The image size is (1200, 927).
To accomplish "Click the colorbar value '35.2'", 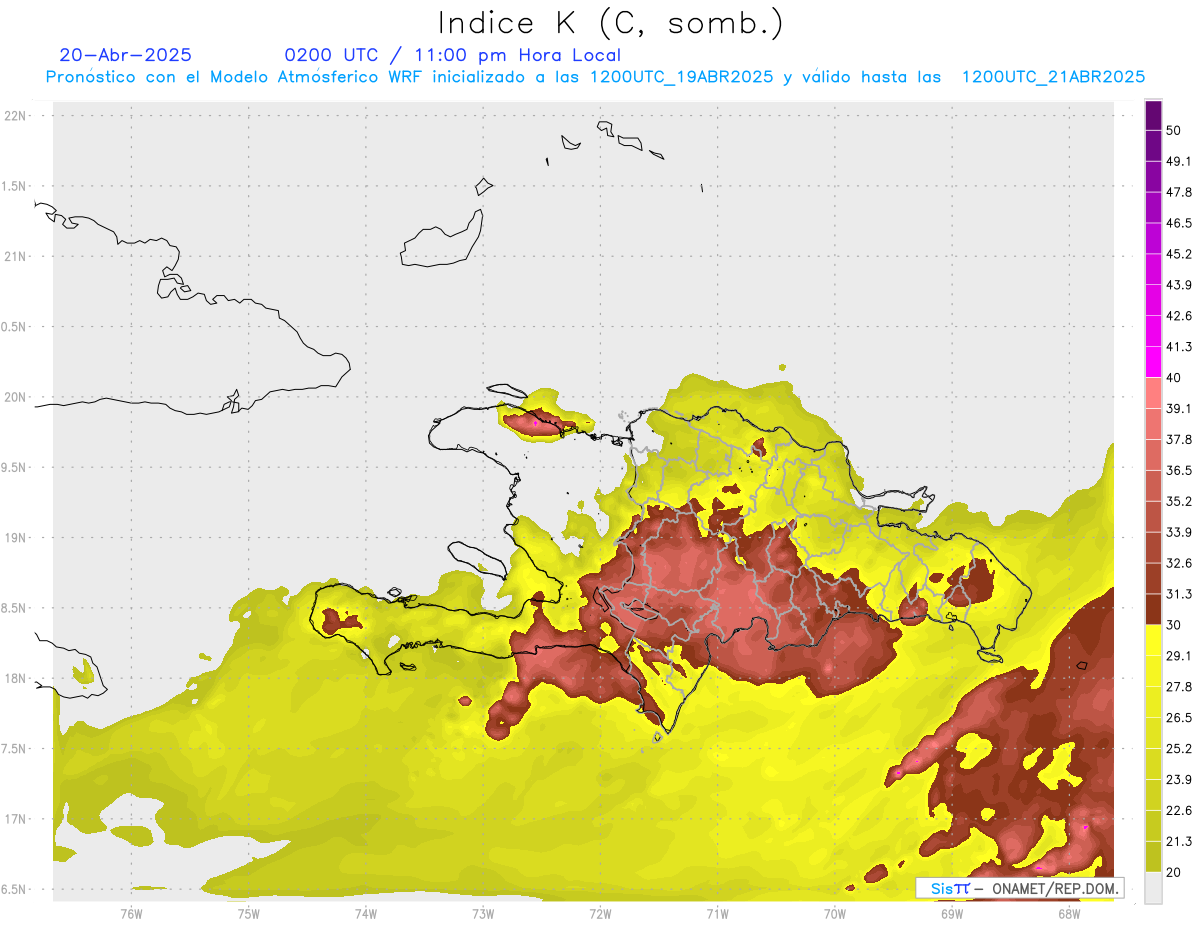I will tap(1179, 502).
